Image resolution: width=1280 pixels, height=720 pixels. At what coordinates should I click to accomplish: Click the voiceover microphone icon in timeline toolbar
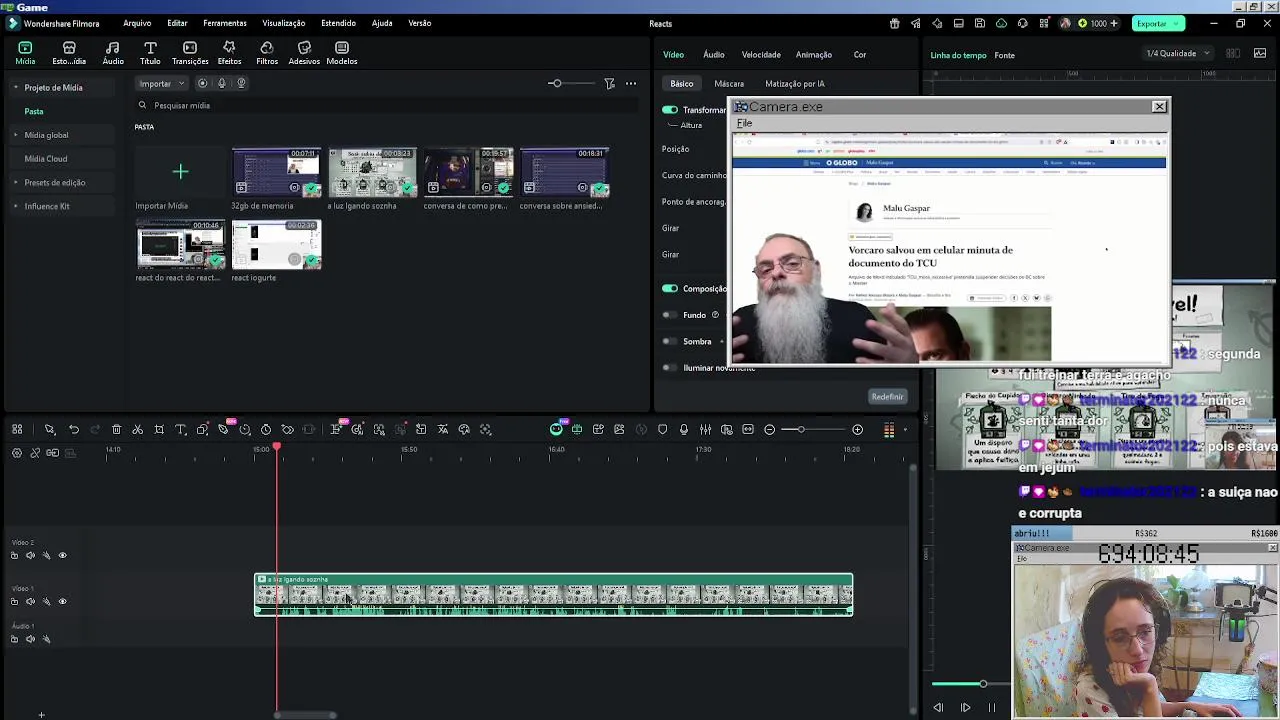click(684, 430)
